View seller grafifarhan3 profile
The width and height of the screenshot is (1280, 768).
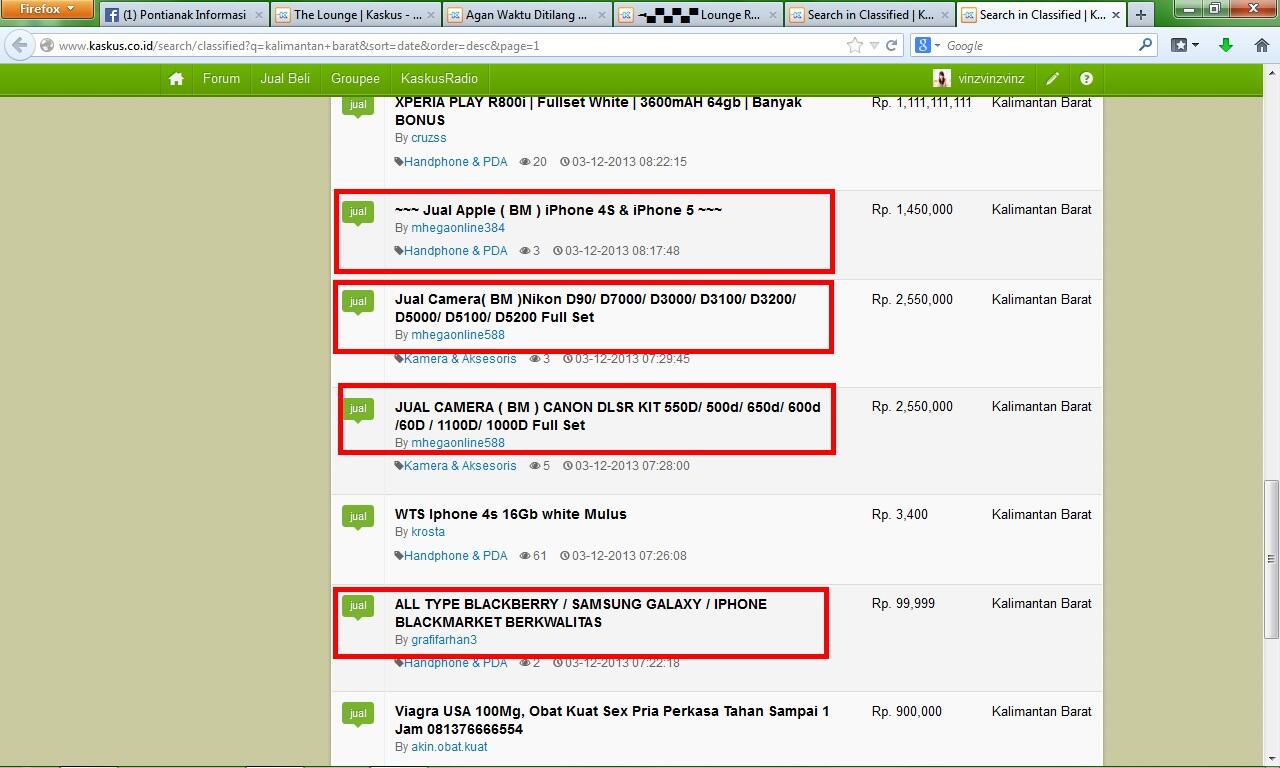pyautogui.click(x=444, y=640)
